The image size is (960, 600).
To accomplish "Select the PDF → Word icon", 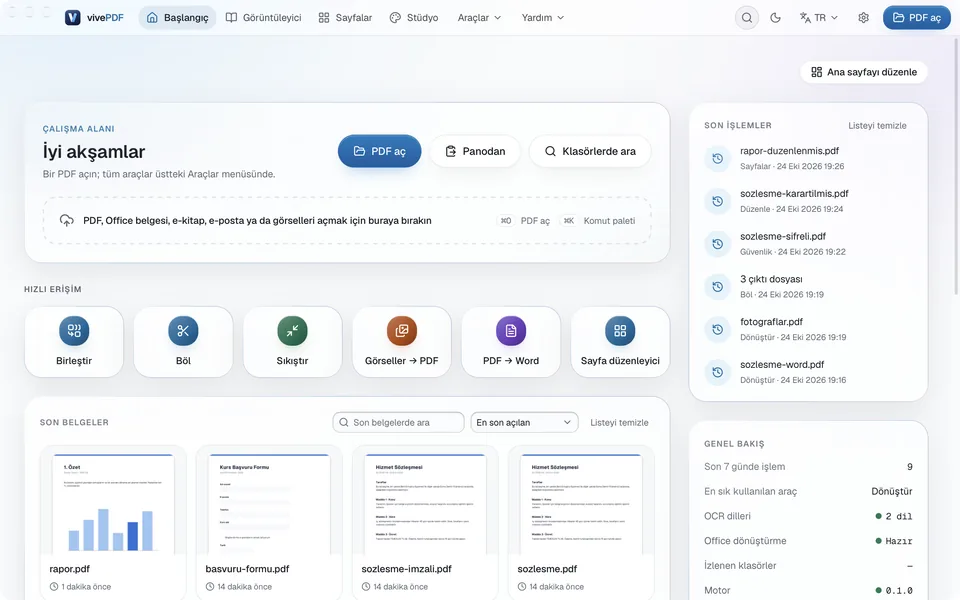I will 511,331.
